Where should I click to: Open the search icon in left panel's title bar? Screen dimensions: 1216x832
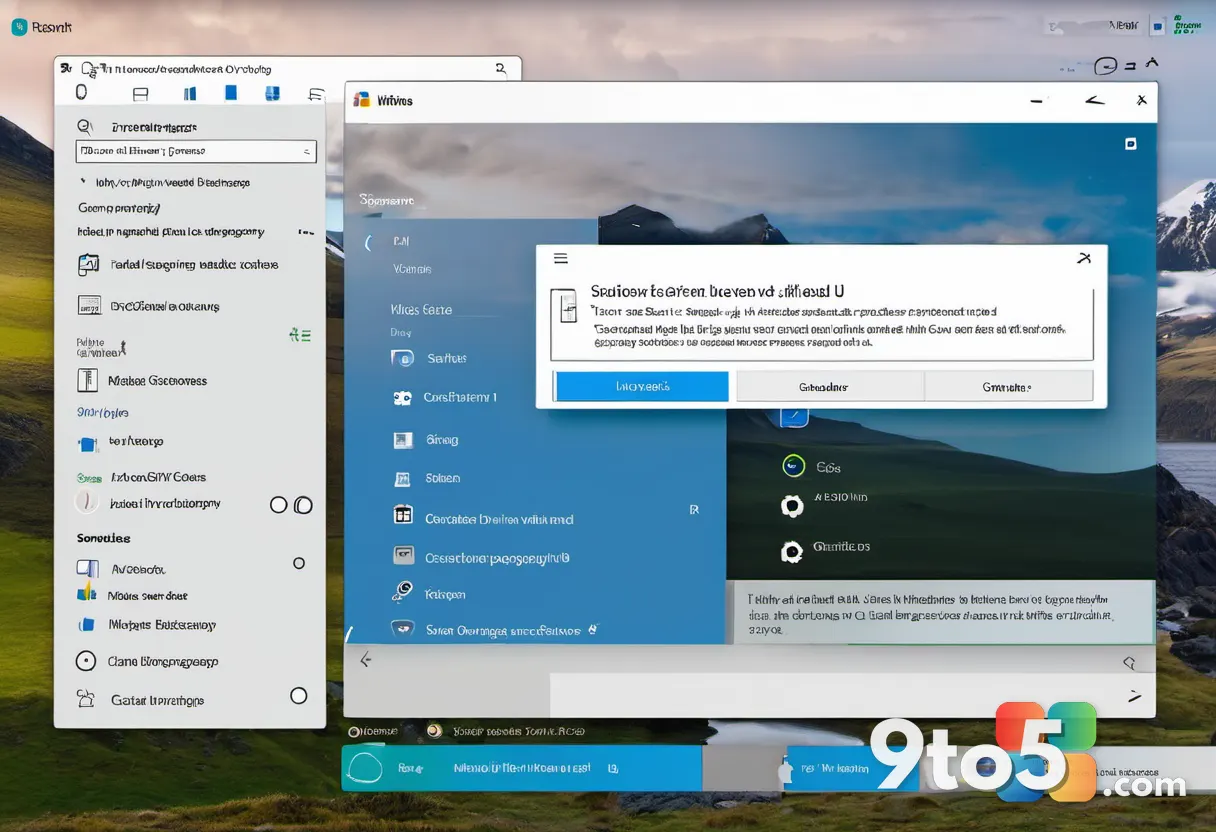pos(501,68)
